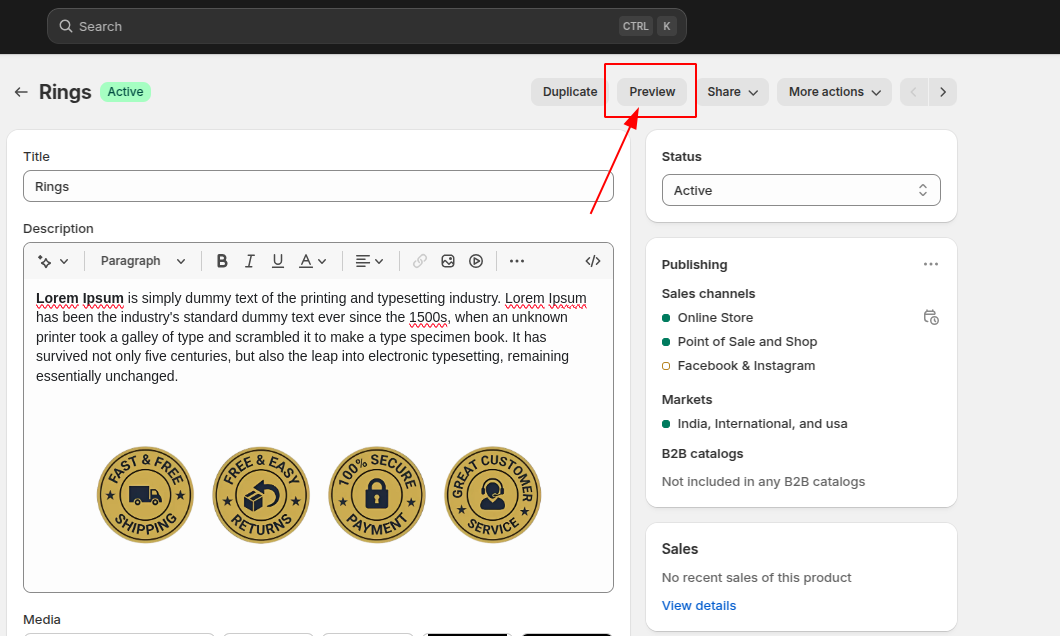This screenshot has width=1060, height=636.
Task: Click the Online Store sales channel
Action: point(715,318)
